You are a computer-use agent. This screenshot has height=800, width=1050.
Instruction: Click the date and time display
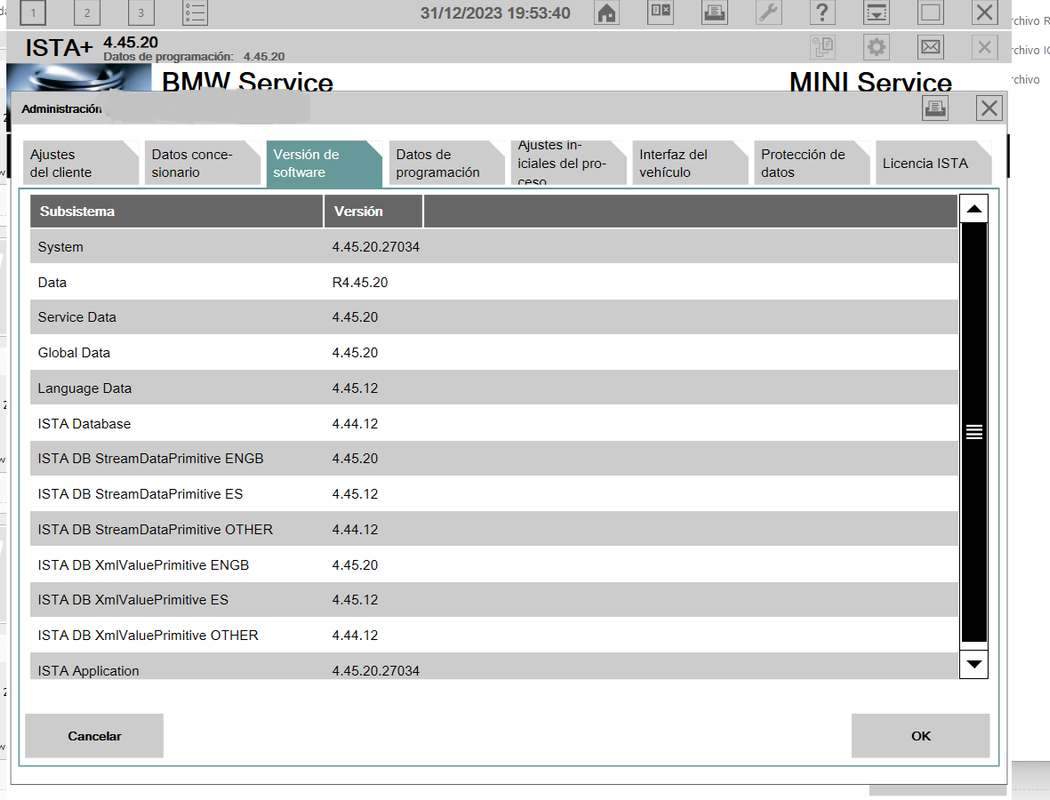(x=495, y=13)
